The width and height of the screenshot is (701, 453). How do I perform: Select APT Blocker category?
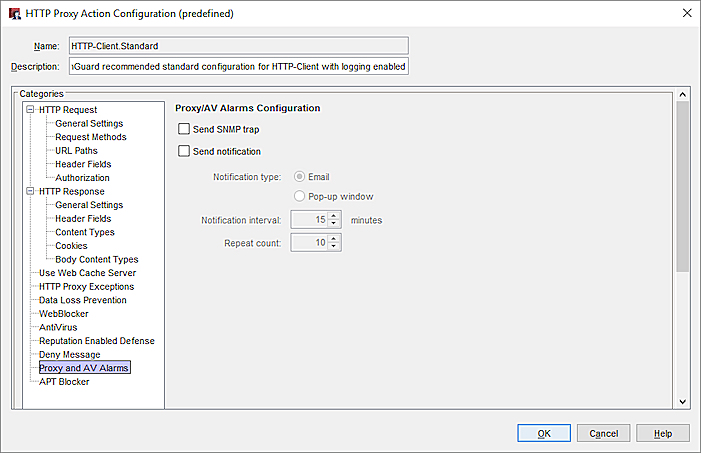point(64,381)
